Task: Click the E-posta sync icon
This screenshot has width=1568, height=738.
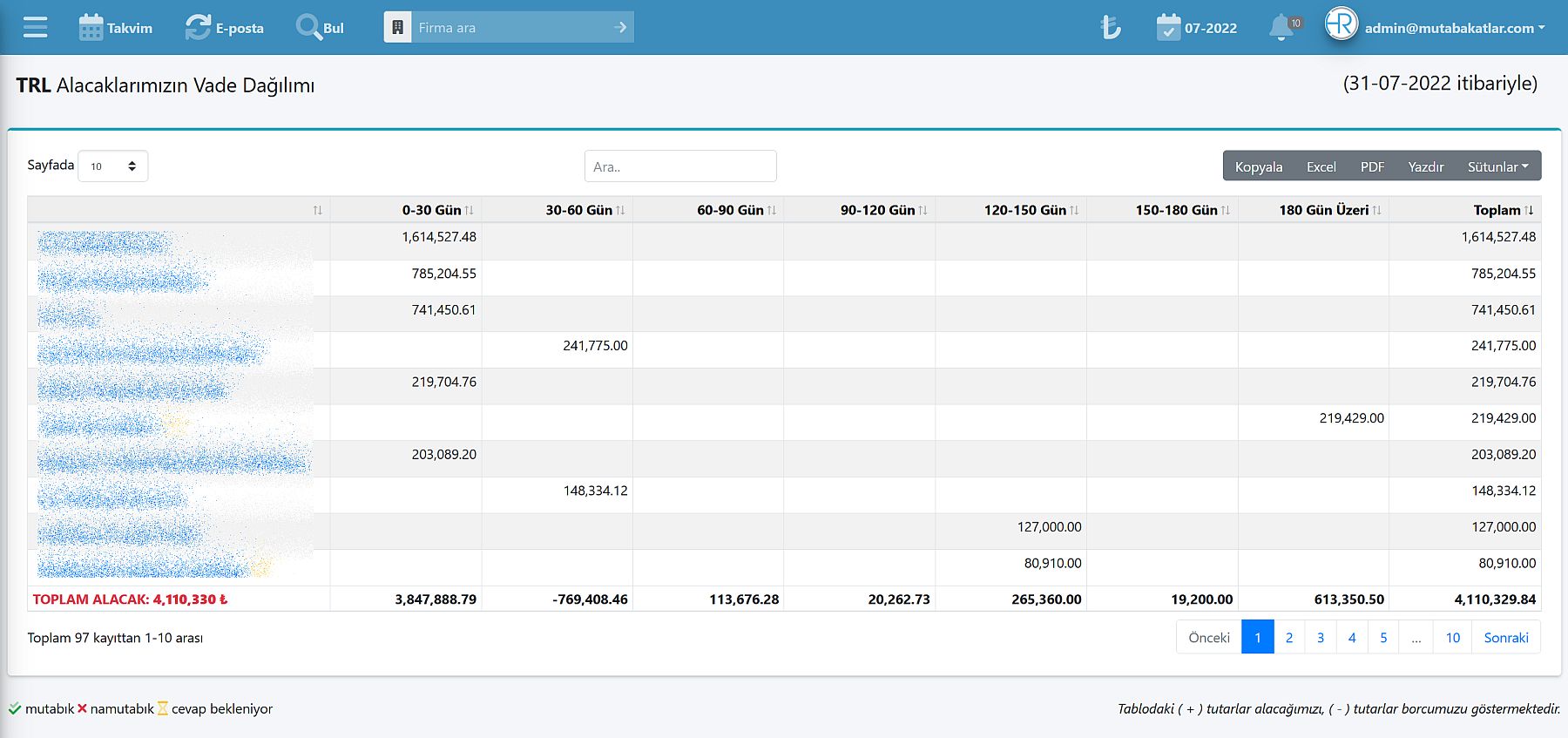Action: click(x=198, y=28)
